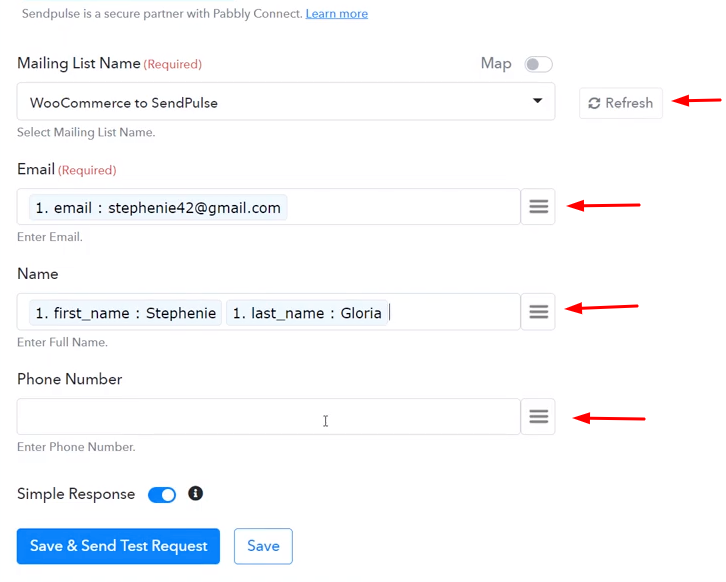Click the 'Enter Phone Number.' hint text

(x=76, y=447)
